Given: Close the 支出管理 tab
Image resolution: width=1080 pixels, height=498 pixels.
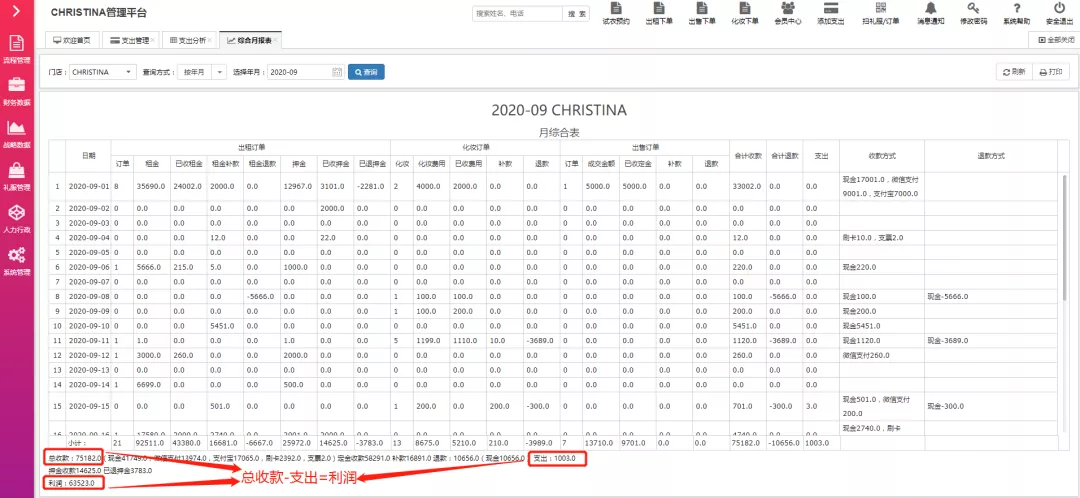Looking at the screenshot, I should click(152, 41).
